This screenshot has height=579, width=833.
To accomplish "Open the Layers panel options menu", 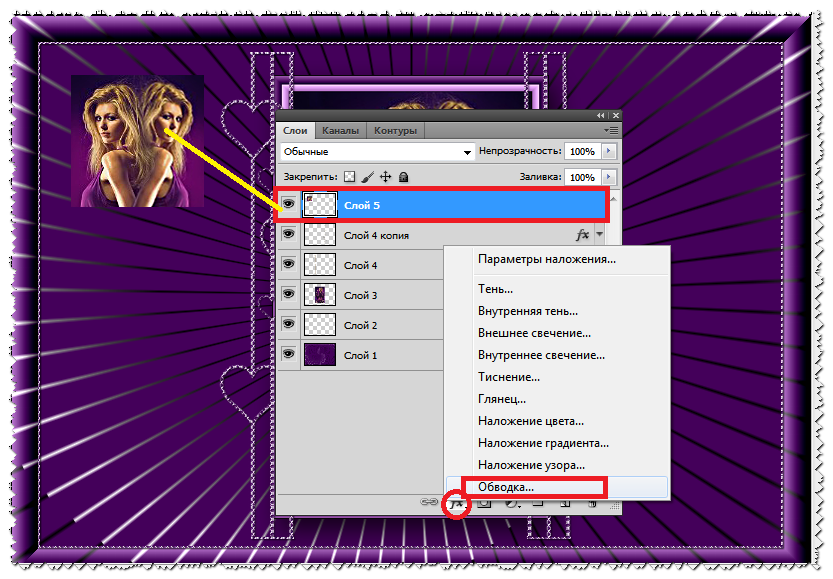I will (x=611, y=130).
